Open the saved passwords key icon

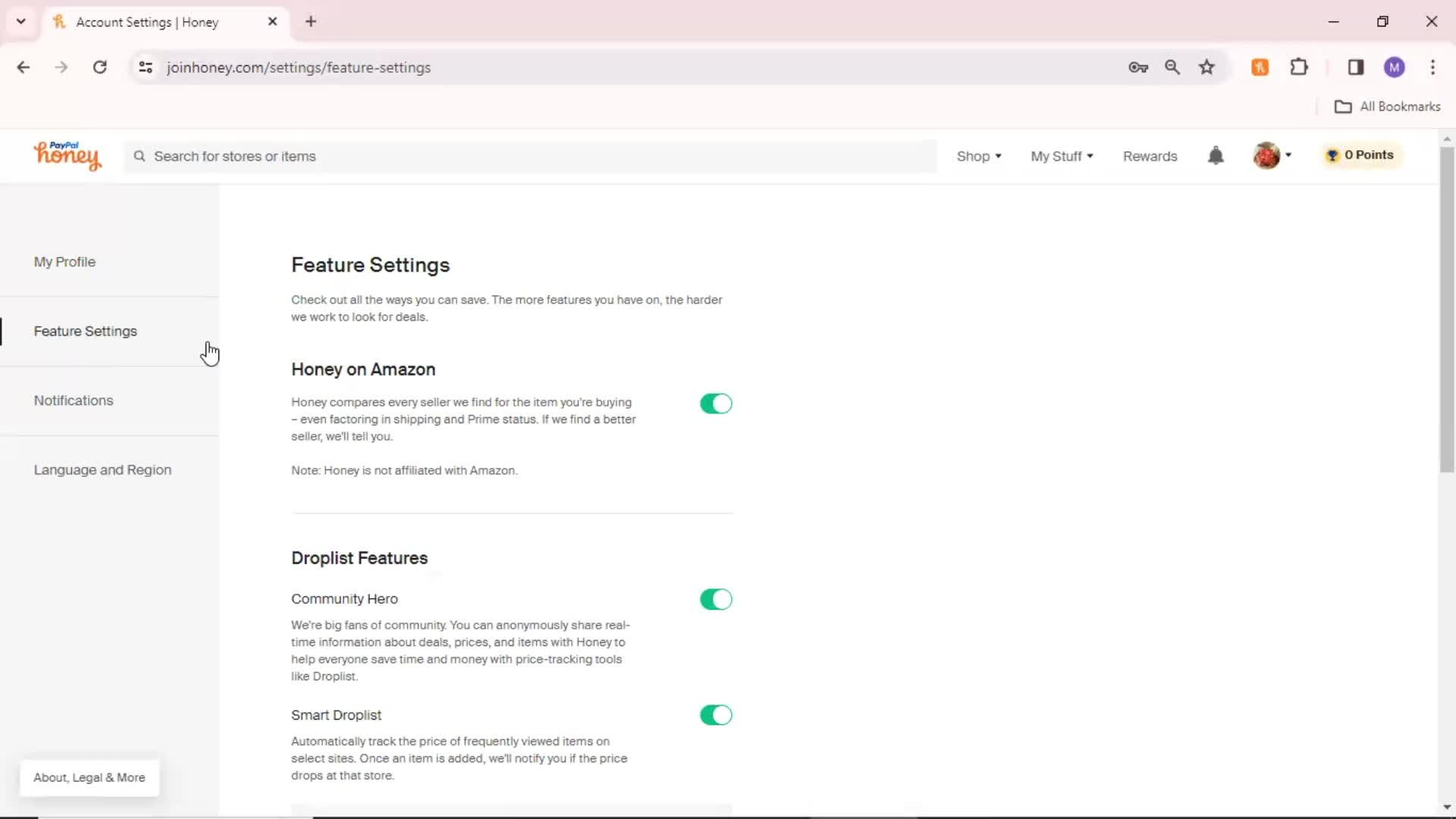tap(1138, 67)
